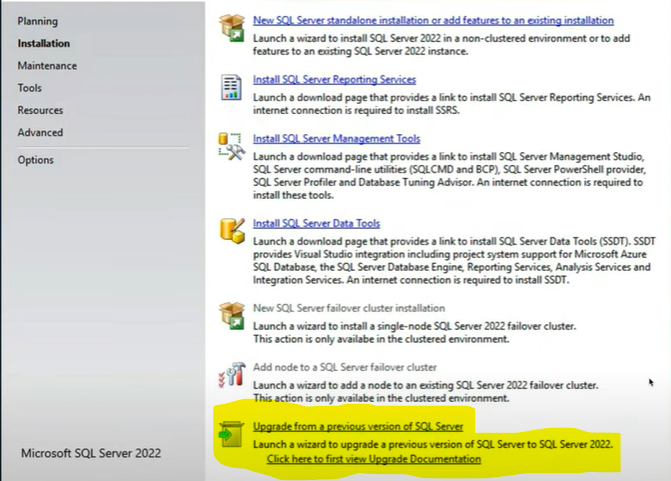Go to the Maintenance section
This screenshot has height=481, width=671.
point(47,66)
